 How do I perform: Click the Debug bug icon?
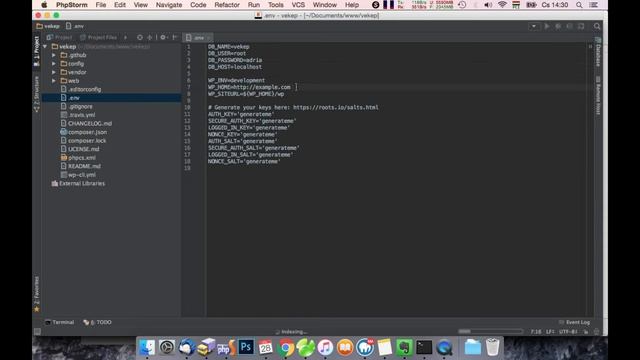tap(558, 26)
